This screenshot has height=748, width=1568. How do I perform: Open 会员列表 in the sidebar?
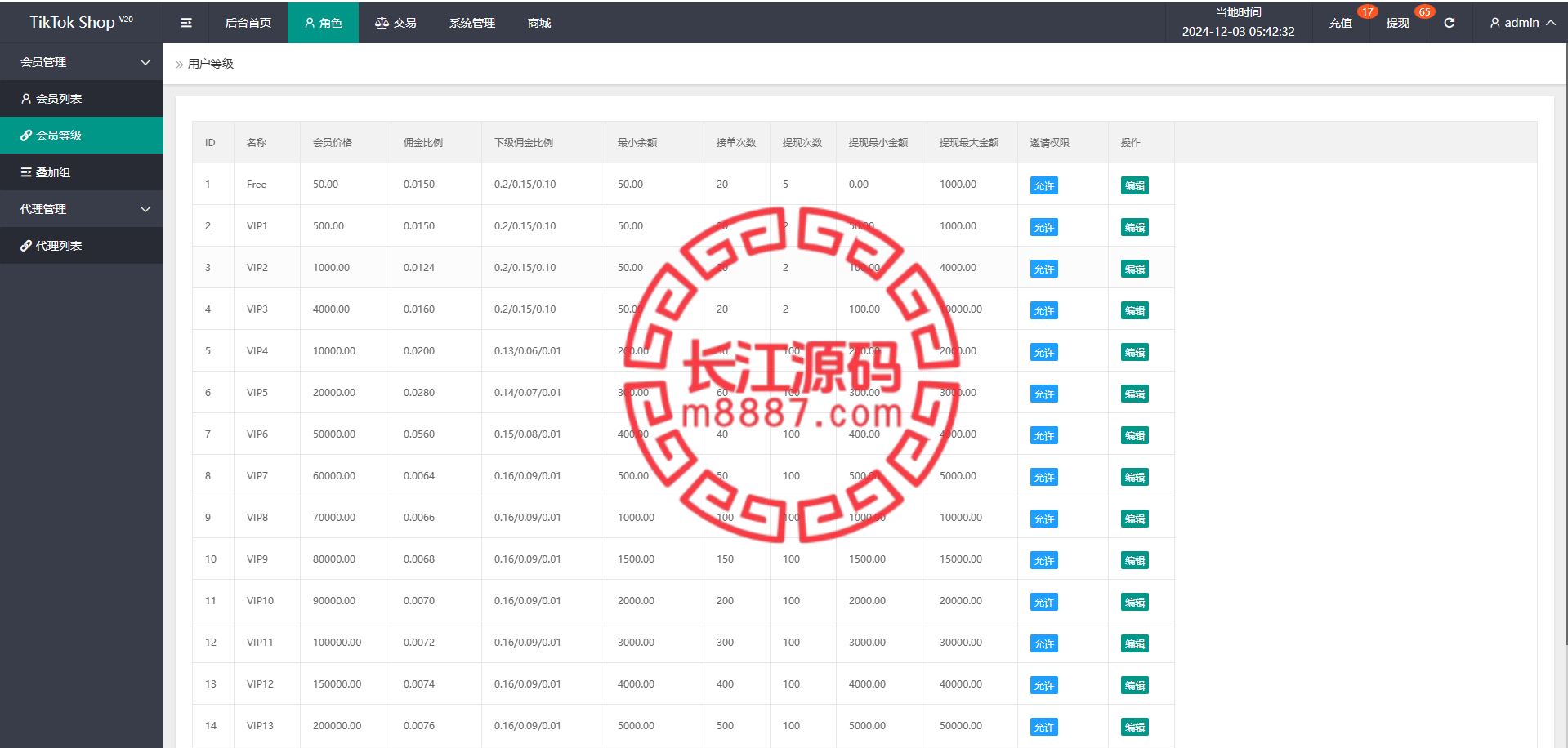pyautogui.click(x=82, y=99)
